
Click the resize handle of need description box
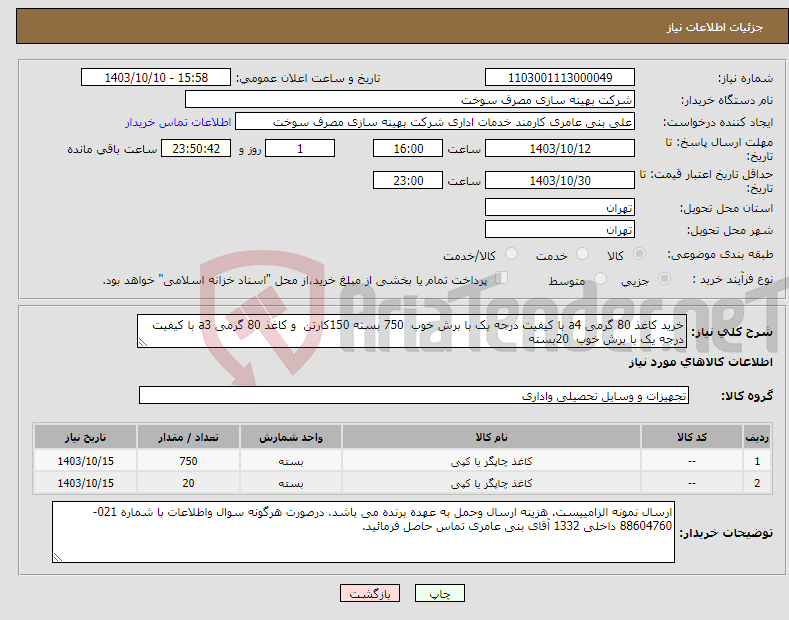[143, 342]
